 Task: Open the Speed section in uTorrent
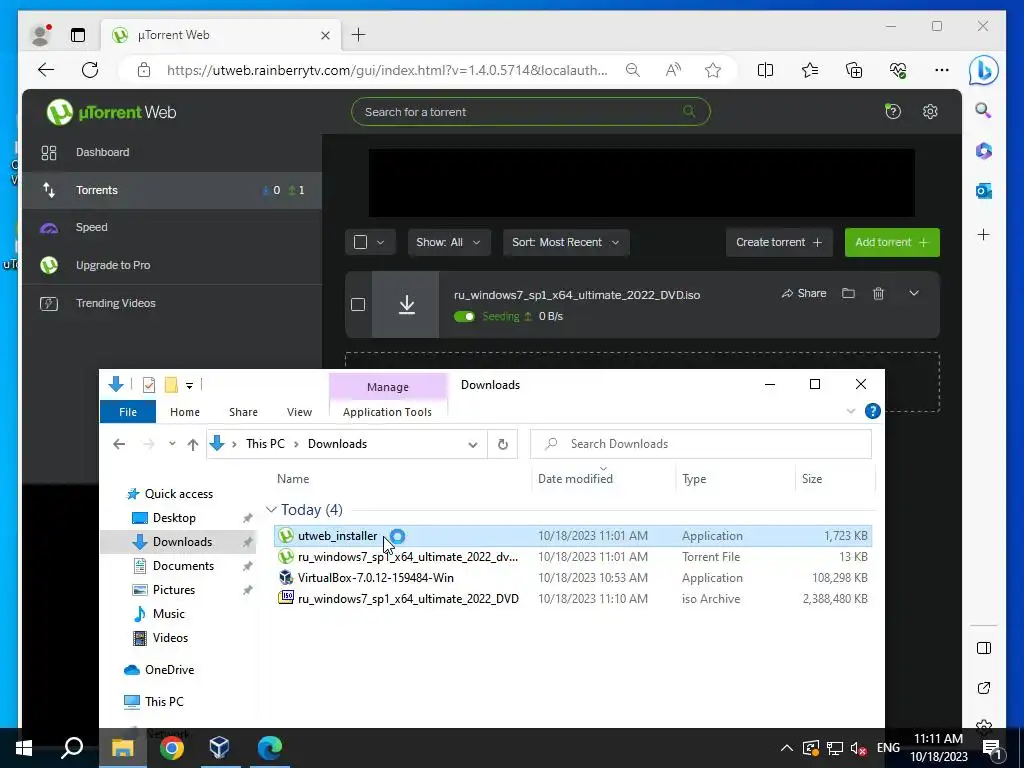click(x=91, y=227)
